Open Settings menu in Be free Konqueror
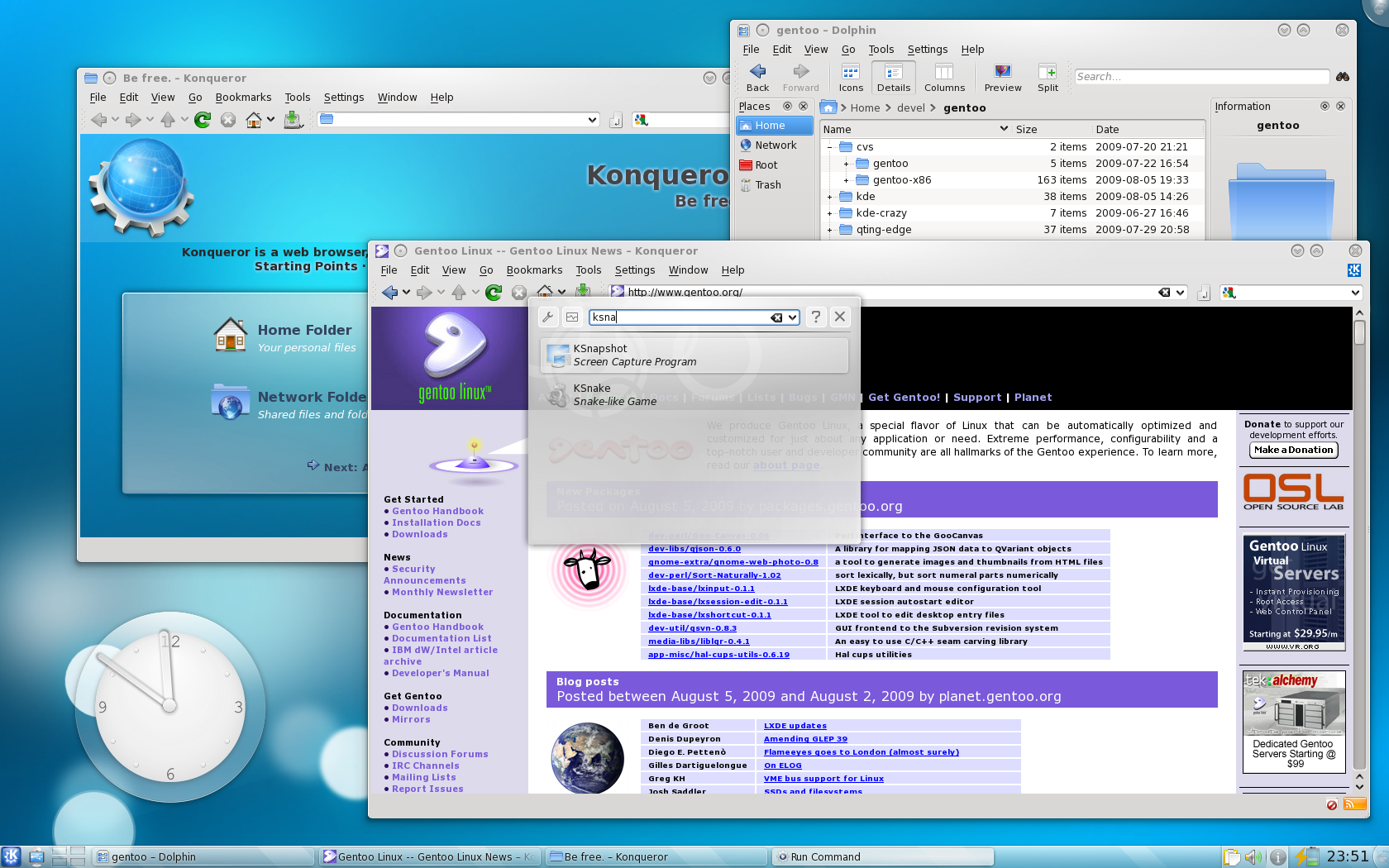 [x=343, y=98]
